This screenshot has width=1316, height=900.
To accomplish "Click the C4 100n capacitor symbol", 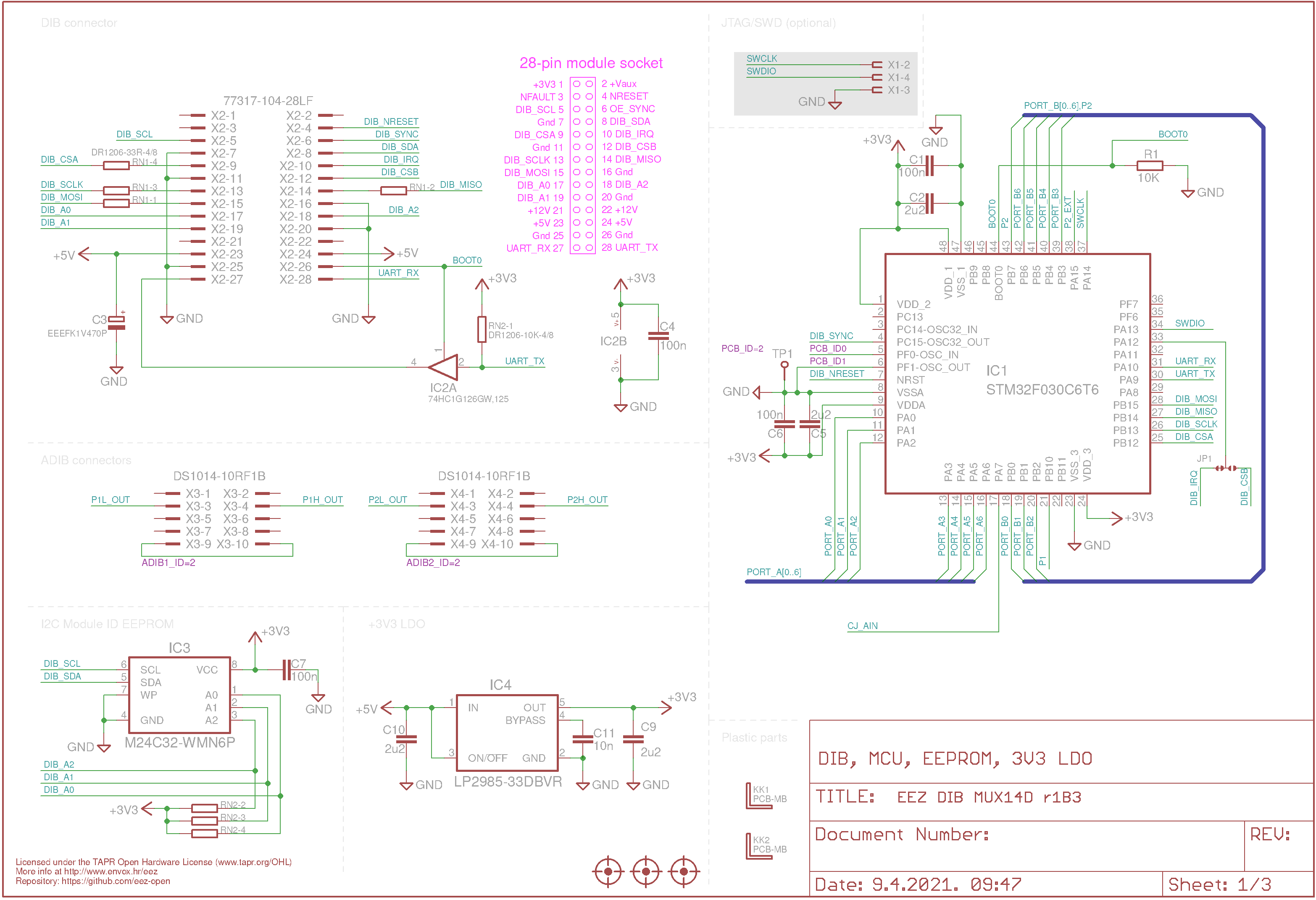I will [x=658, y=336].
